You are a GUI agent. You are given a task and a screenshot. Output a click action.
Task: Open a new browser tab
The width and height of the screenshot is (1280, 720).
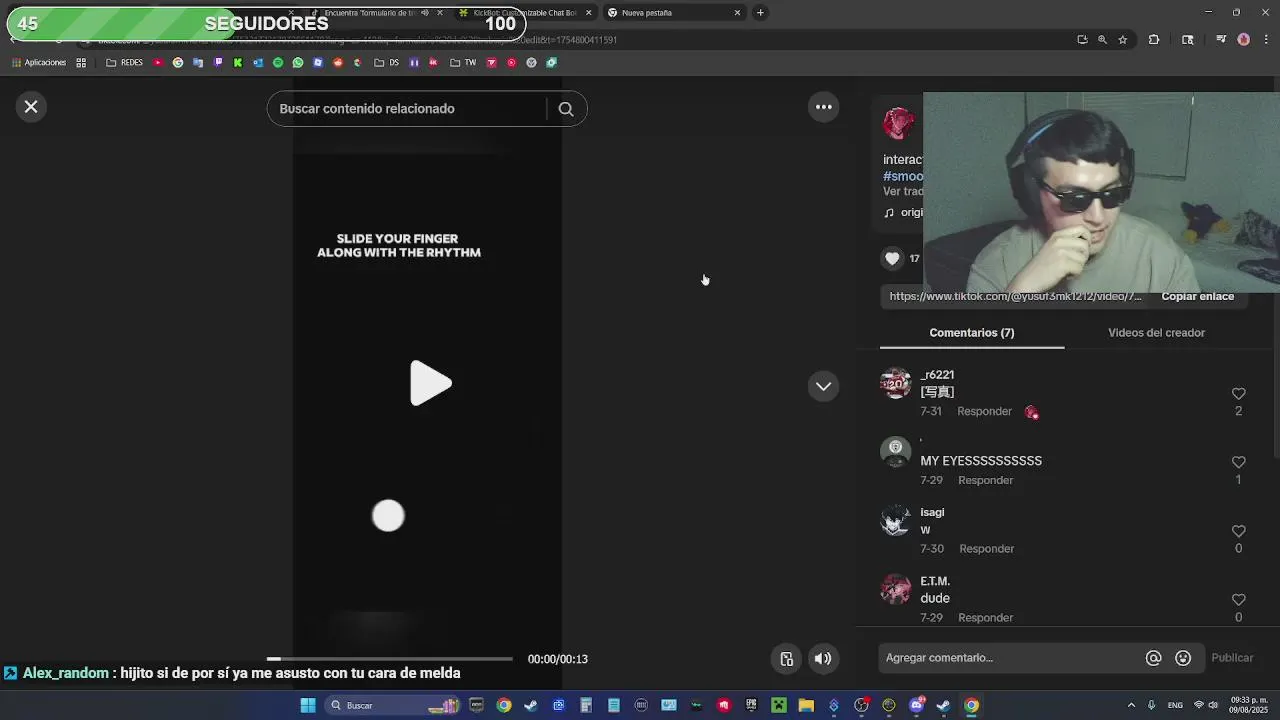760,13
